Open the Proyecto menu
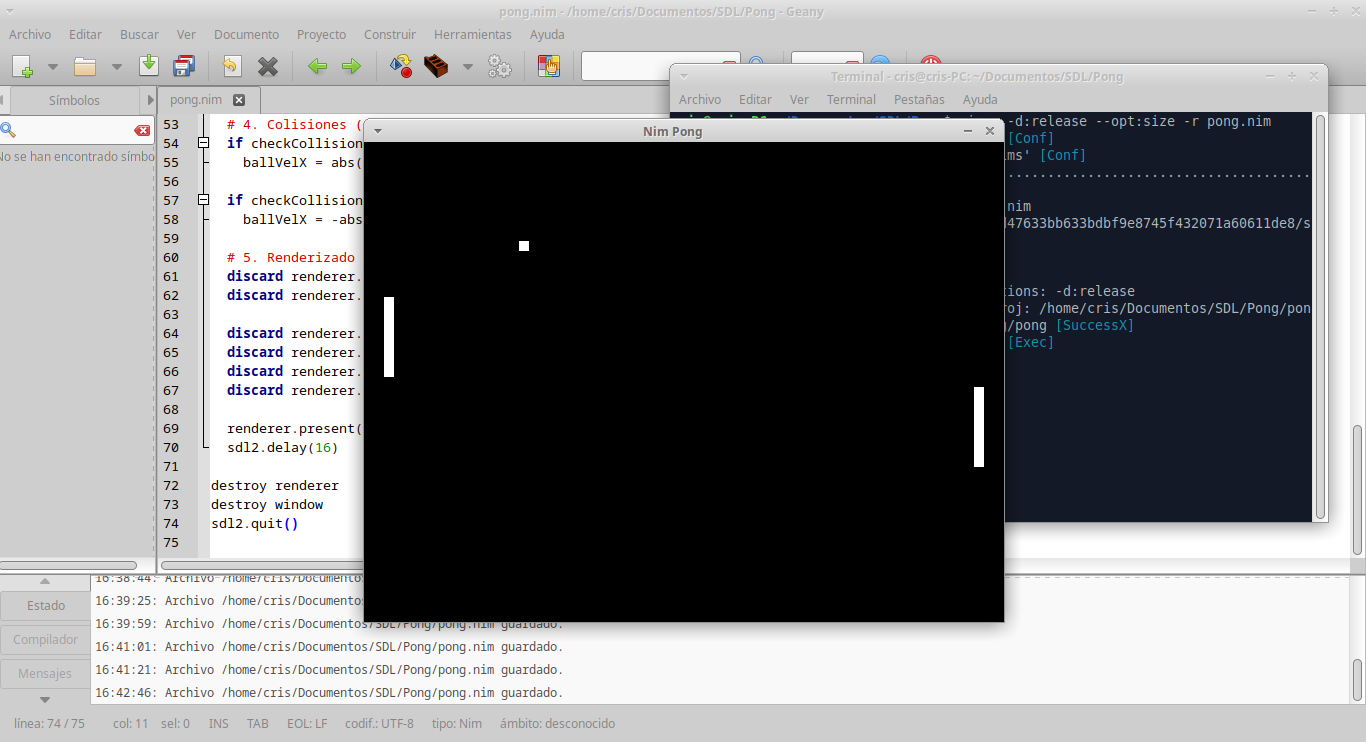The image size is (1366, 742). point(322,34)
